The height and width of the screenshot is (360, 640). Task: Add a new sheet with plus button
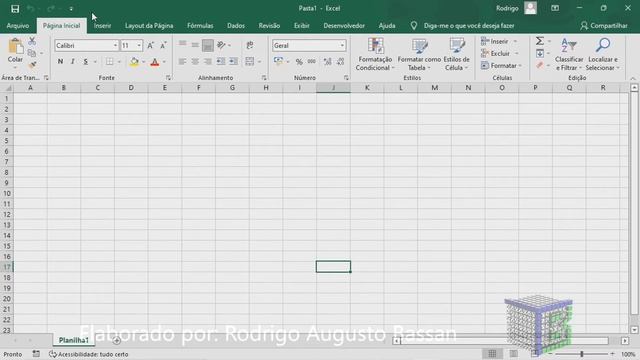pos(117,340)
